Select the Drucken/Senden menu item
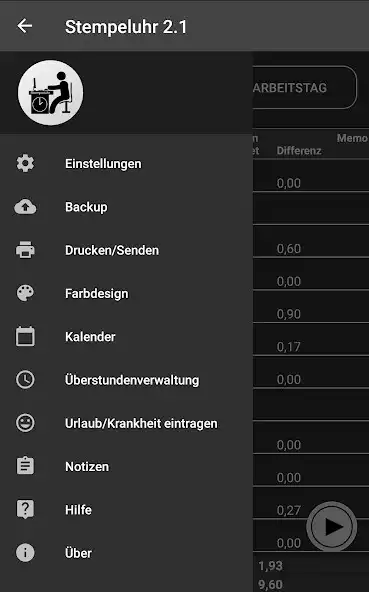Image resolution: width=369 pixels, height=592 pixels. 126,250
